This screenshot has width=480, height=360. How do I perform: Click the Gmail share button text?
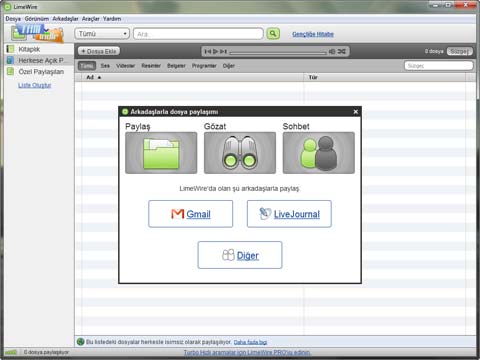click(198, 214)
